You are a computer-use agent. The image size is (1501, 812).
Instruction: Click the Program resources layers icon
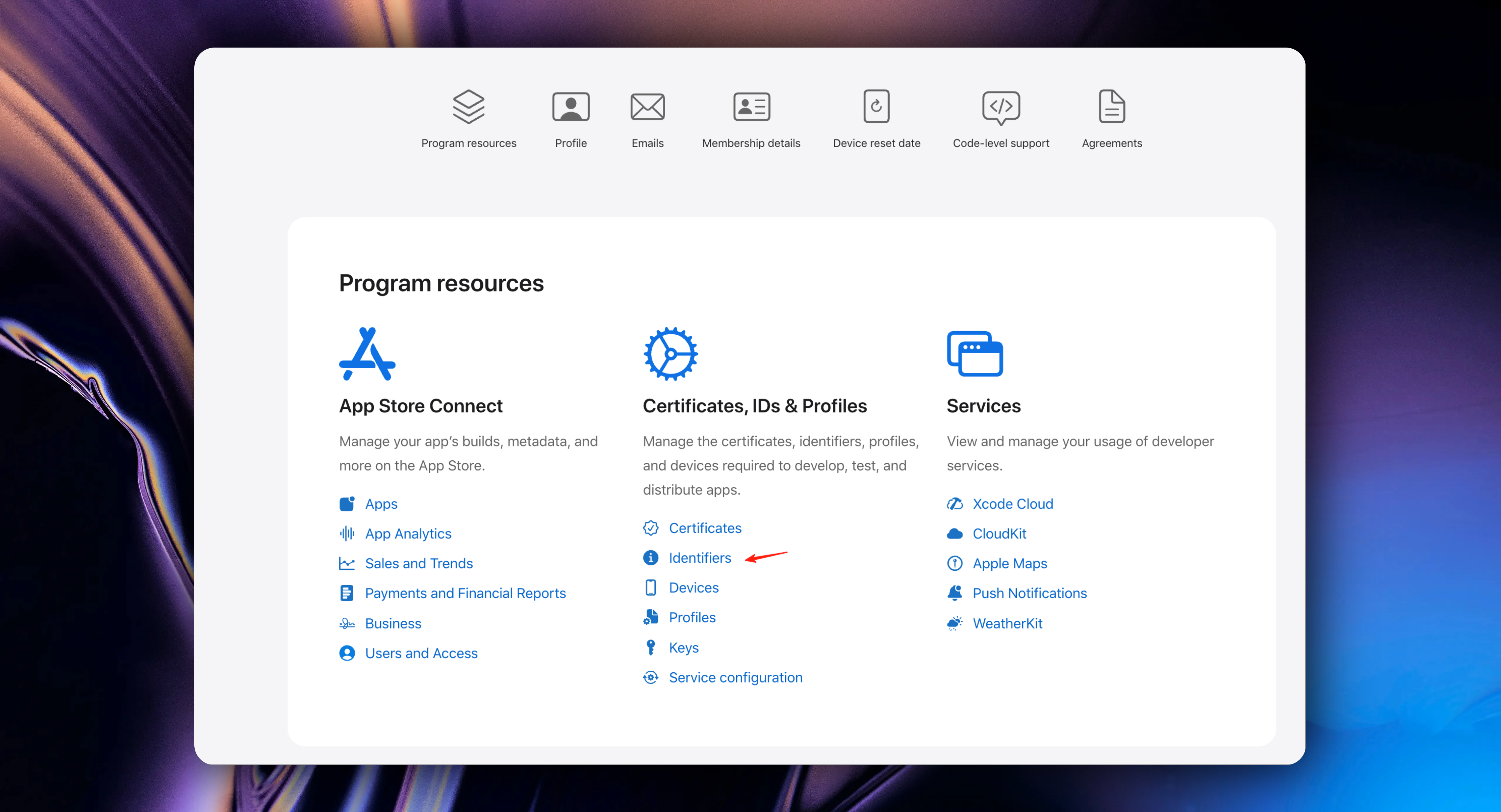tap(469, 107)
